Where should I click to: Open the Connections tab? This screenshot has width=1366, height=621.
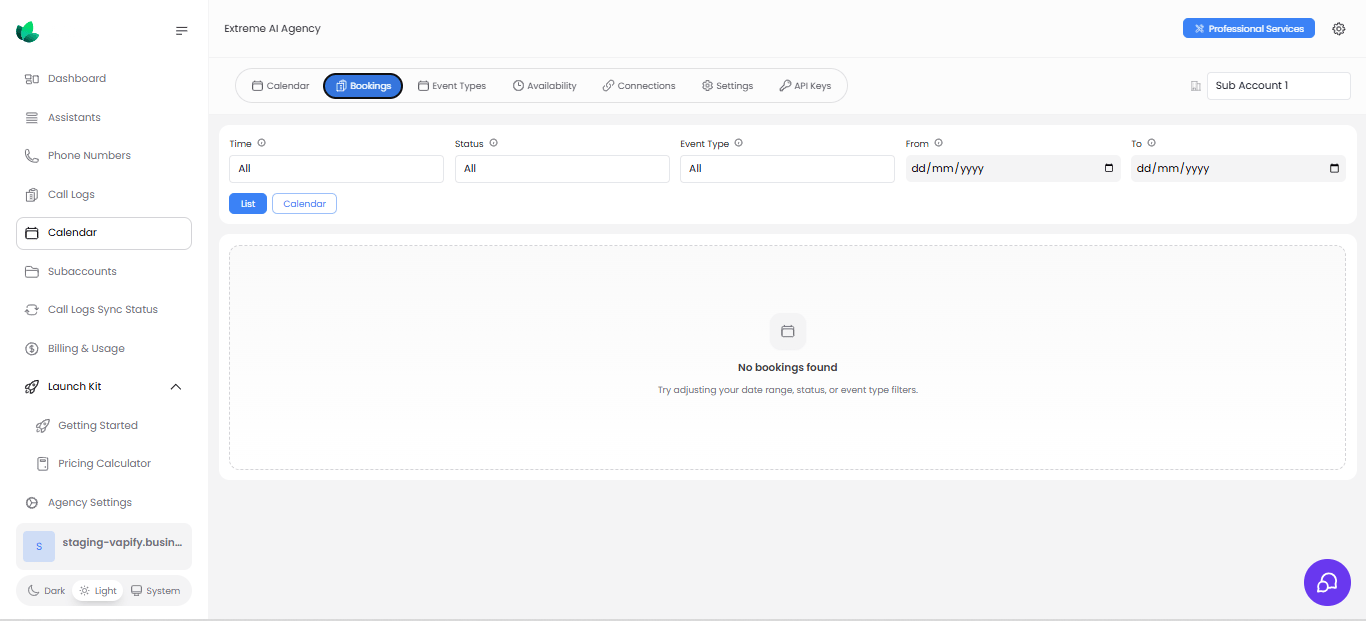(x=639, y=86)
